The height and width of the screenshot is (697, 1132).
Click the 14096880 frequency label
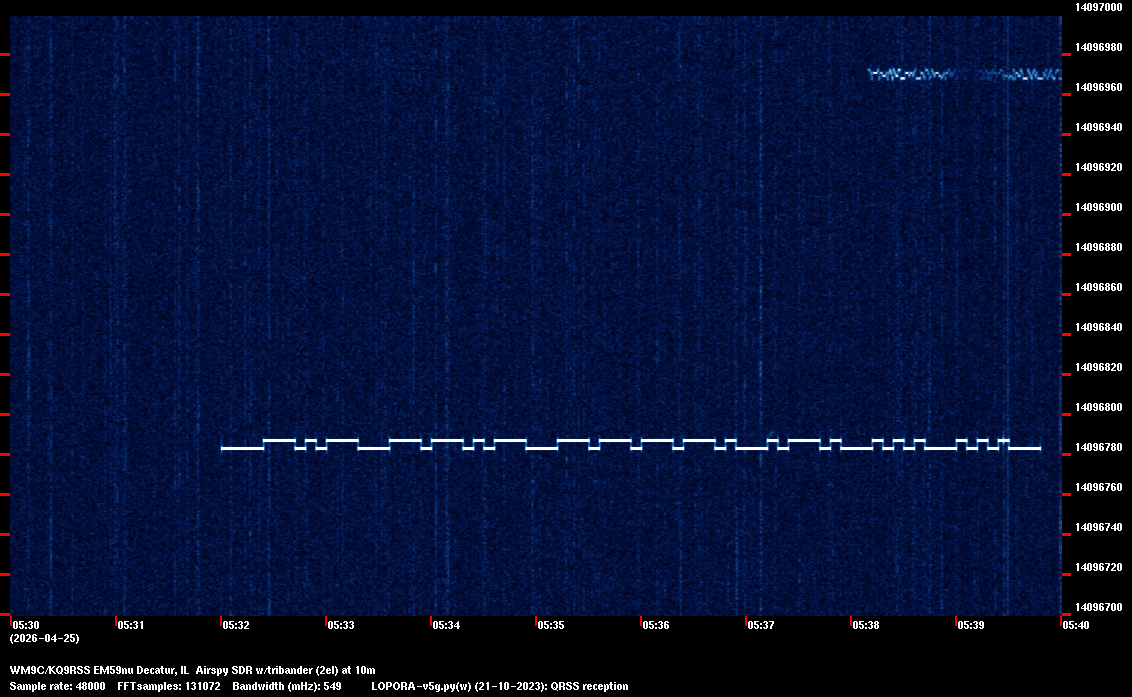1098,247
